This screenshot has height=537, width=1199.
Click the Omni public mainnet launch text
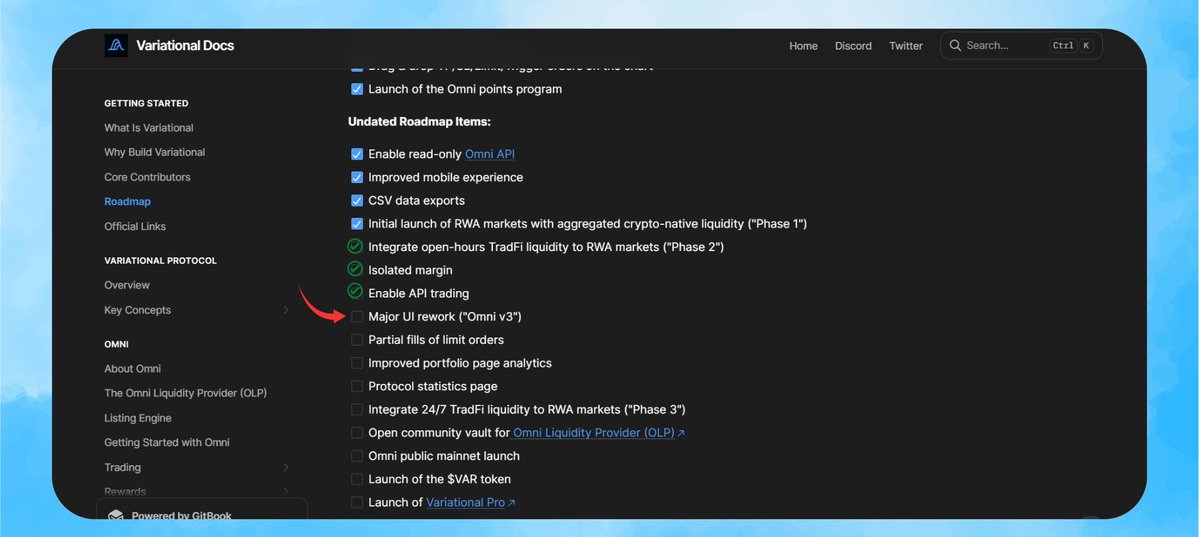pyautogui.click(x=444, y=456)
